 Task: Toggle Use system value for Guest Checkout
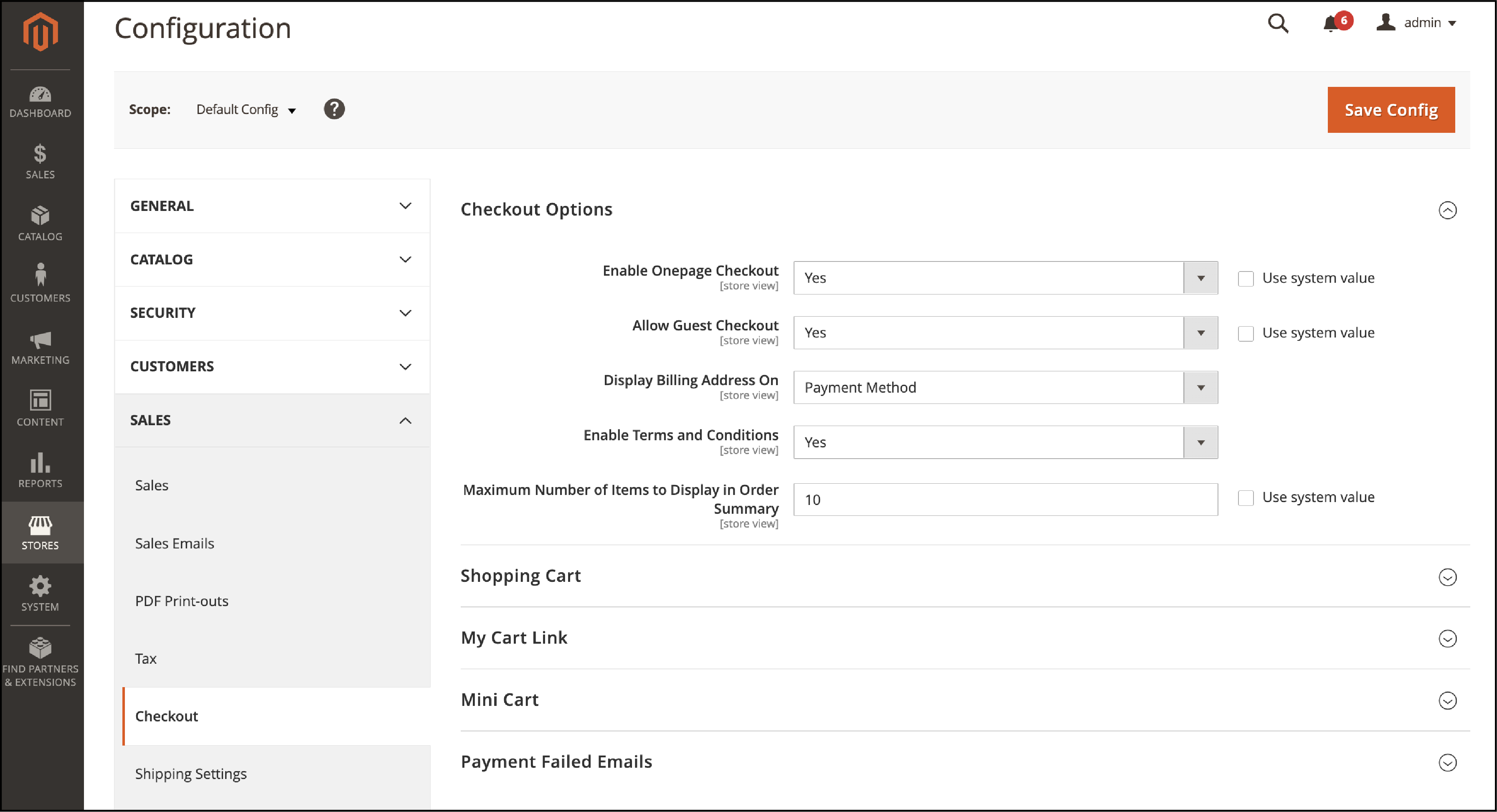point(1246,333)
